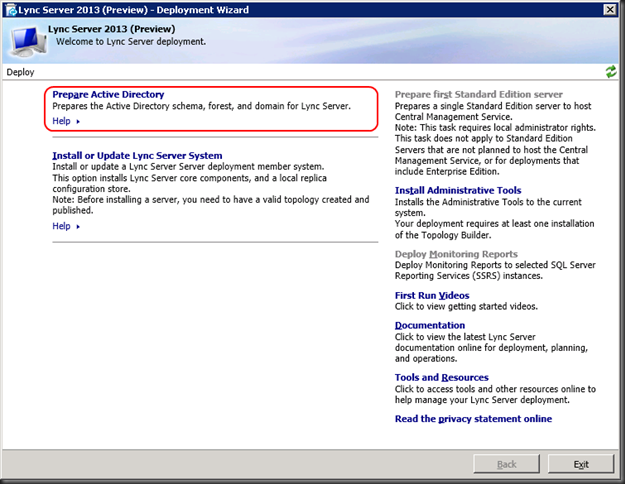The height and width of the screenshot is (484, 625).
Task: Open Tools and Resources link
Action: [442, 377]
